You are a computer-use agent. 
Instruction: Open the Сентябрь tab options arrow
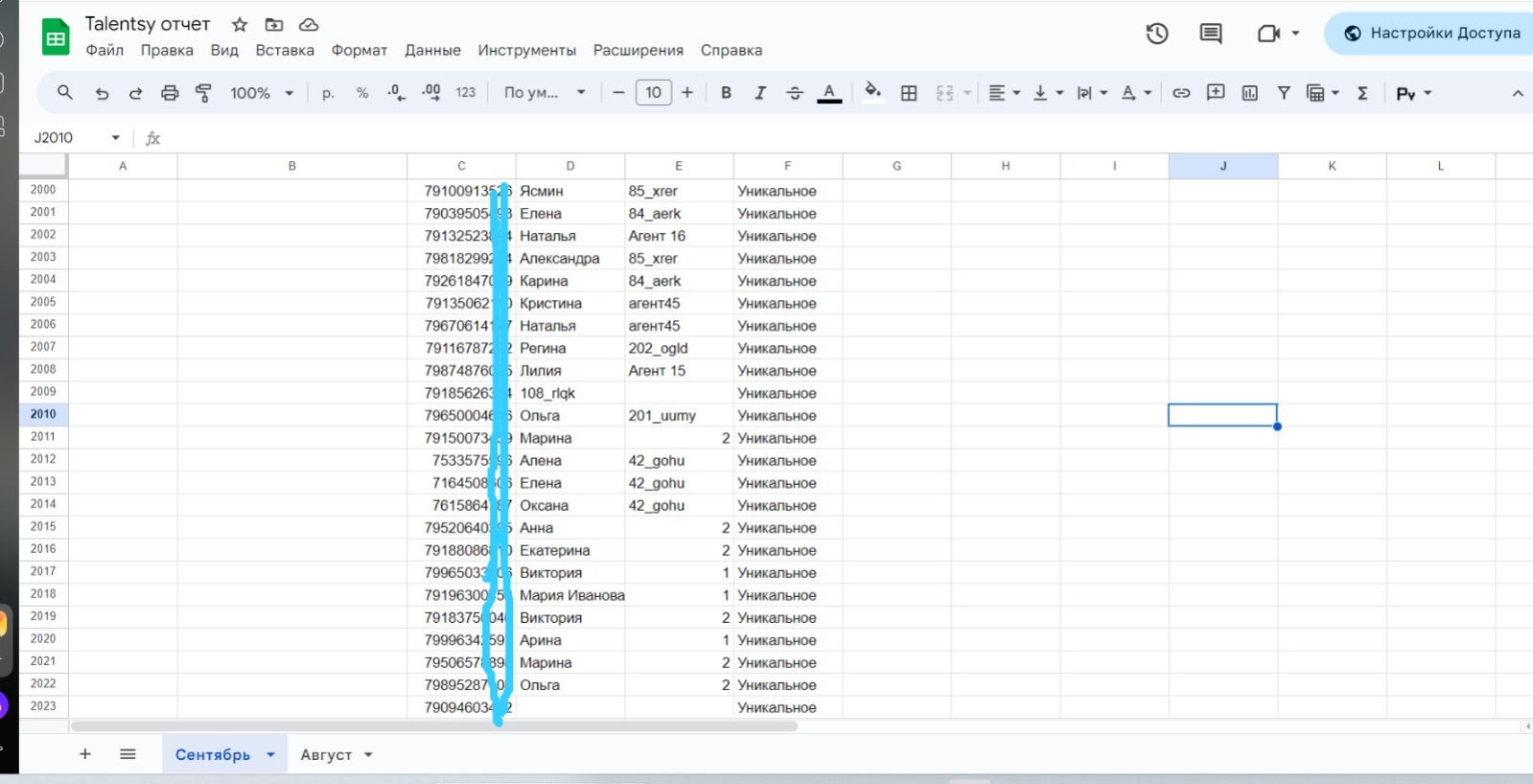click(x=270, y=755)
